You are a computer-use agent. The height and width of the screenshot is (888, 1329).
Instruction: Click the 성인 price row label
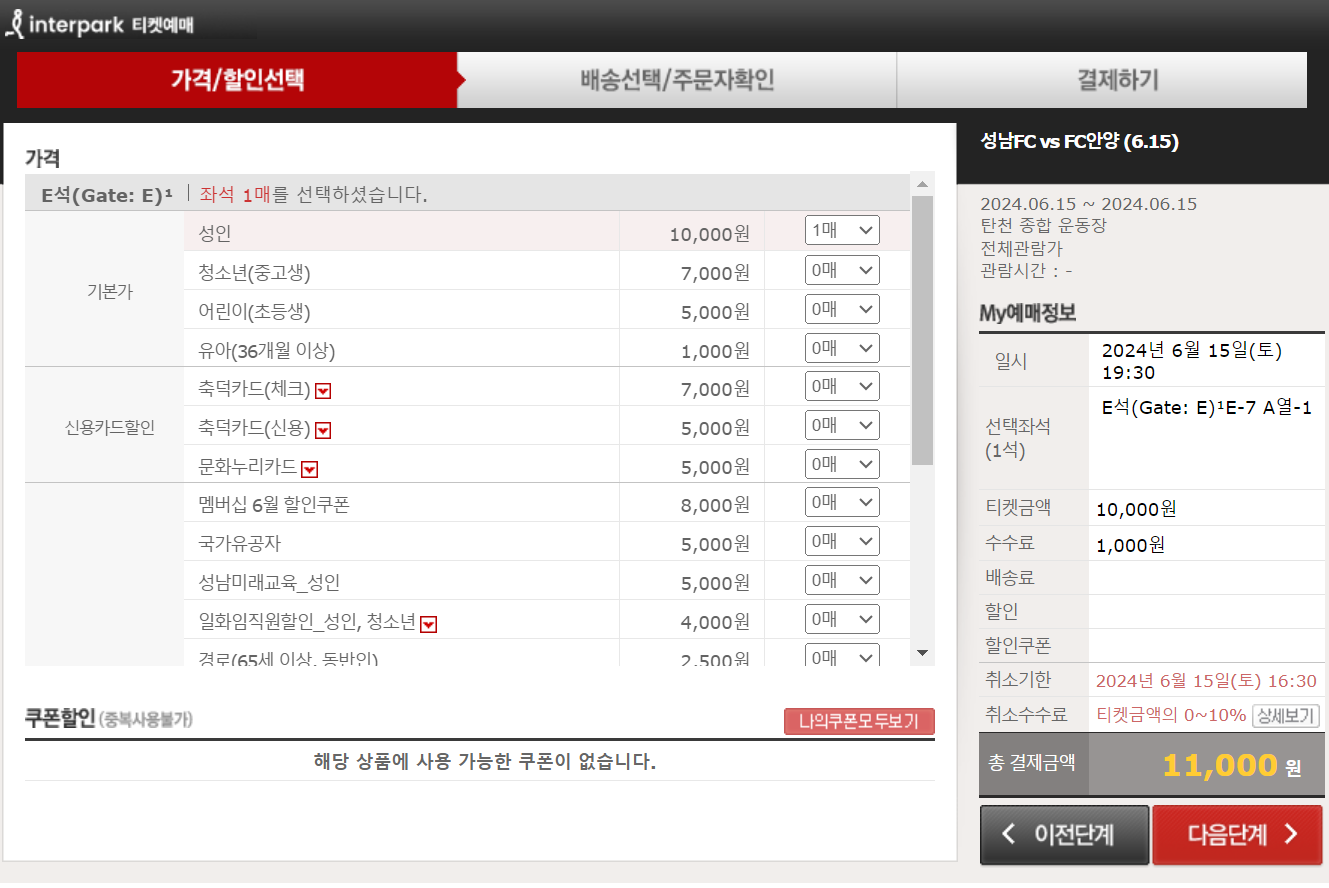(x=215, y=234)
